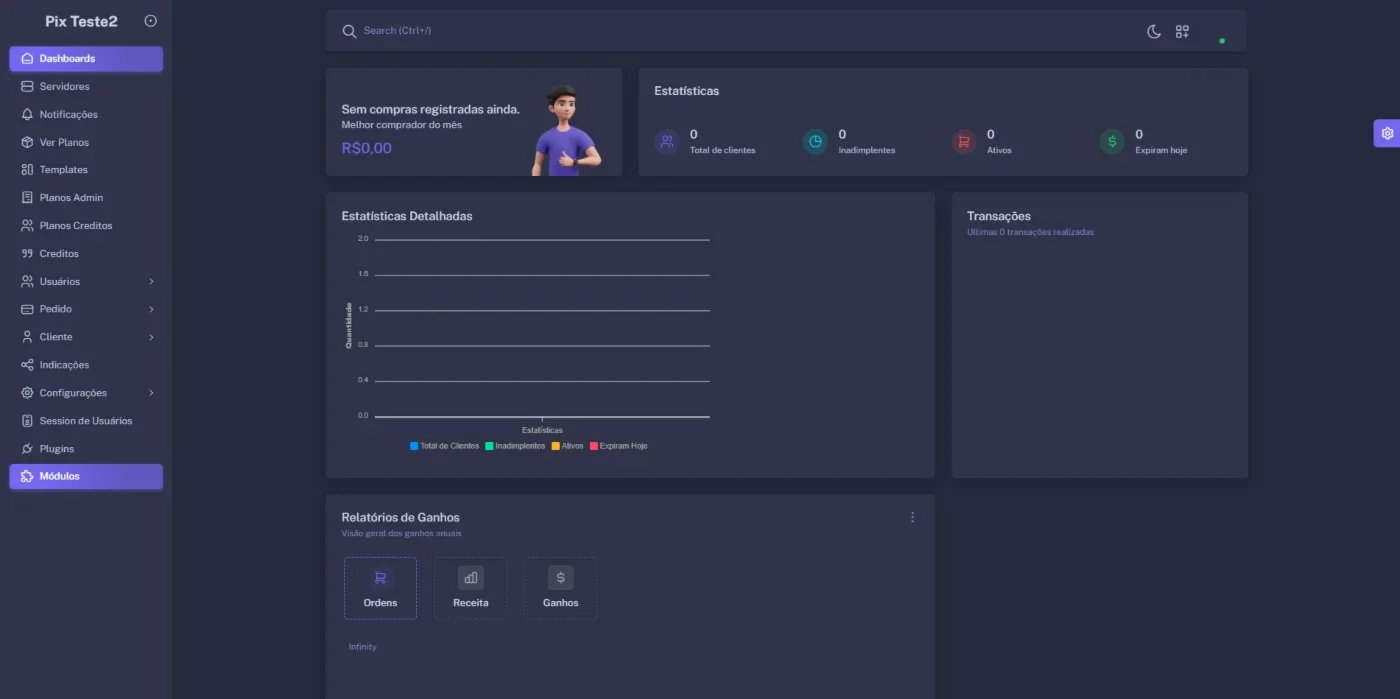Click the best buyer character illustration
Image resolution: width=1400 pixels, height=699 pixels.
click(x=565, y=130)
